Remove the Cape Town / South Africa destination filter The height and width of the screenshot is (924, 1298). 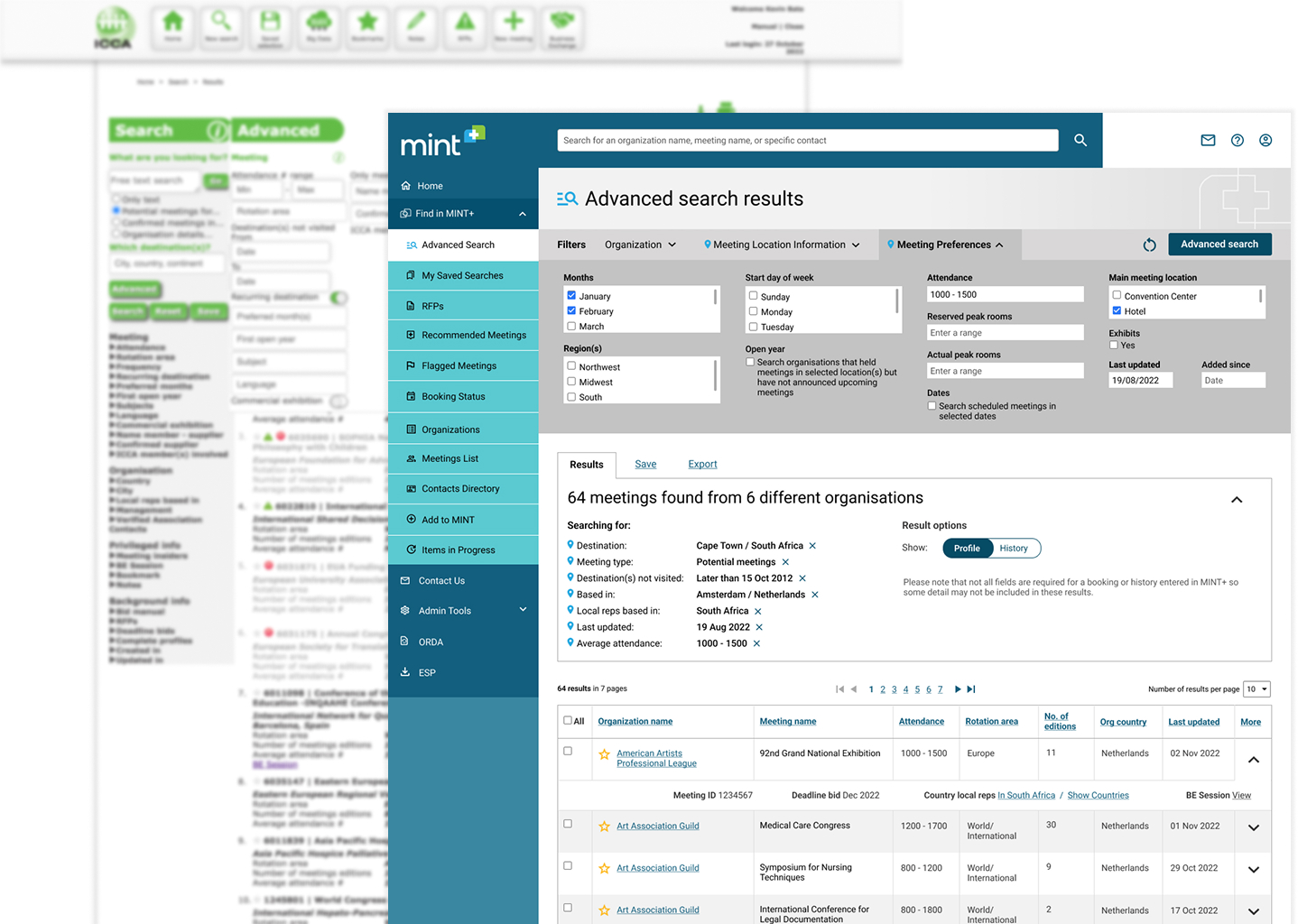[x=811, y=545]
